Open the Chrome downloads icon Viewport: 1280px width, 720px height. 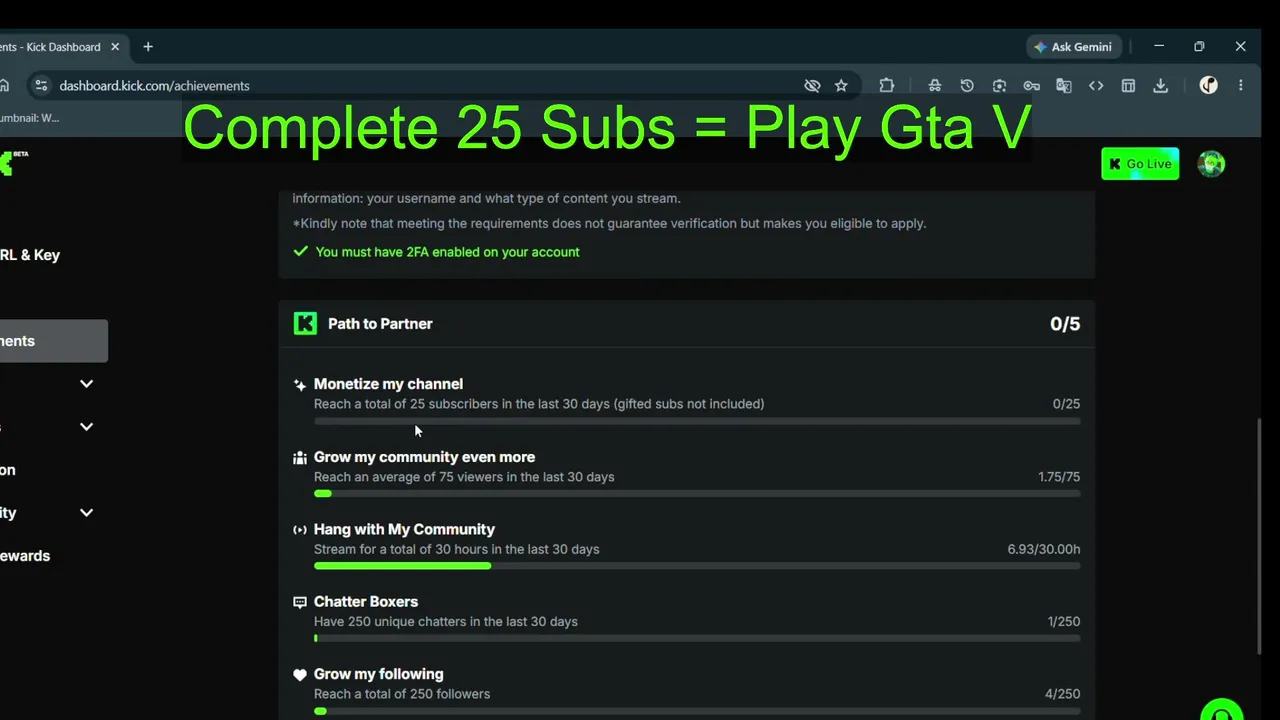1160,86
